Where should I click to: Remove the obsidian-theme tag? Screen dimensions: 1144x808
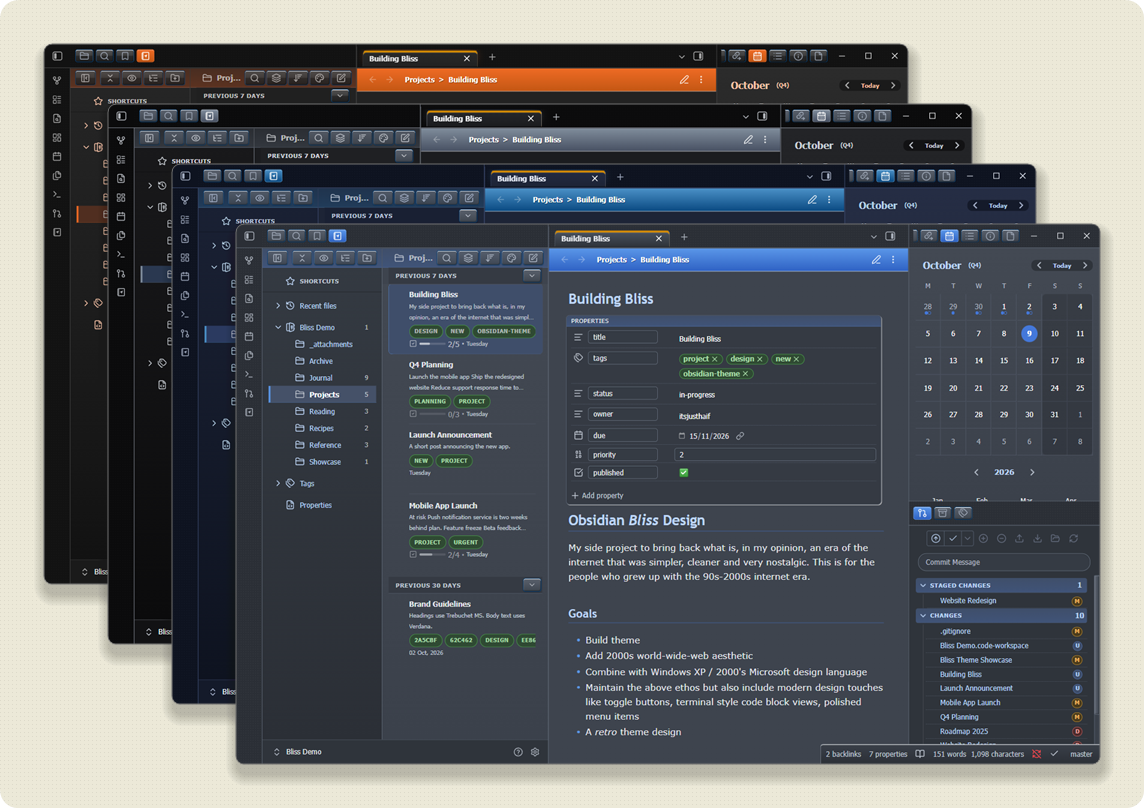pyautogui.click(x=746, y=374)
